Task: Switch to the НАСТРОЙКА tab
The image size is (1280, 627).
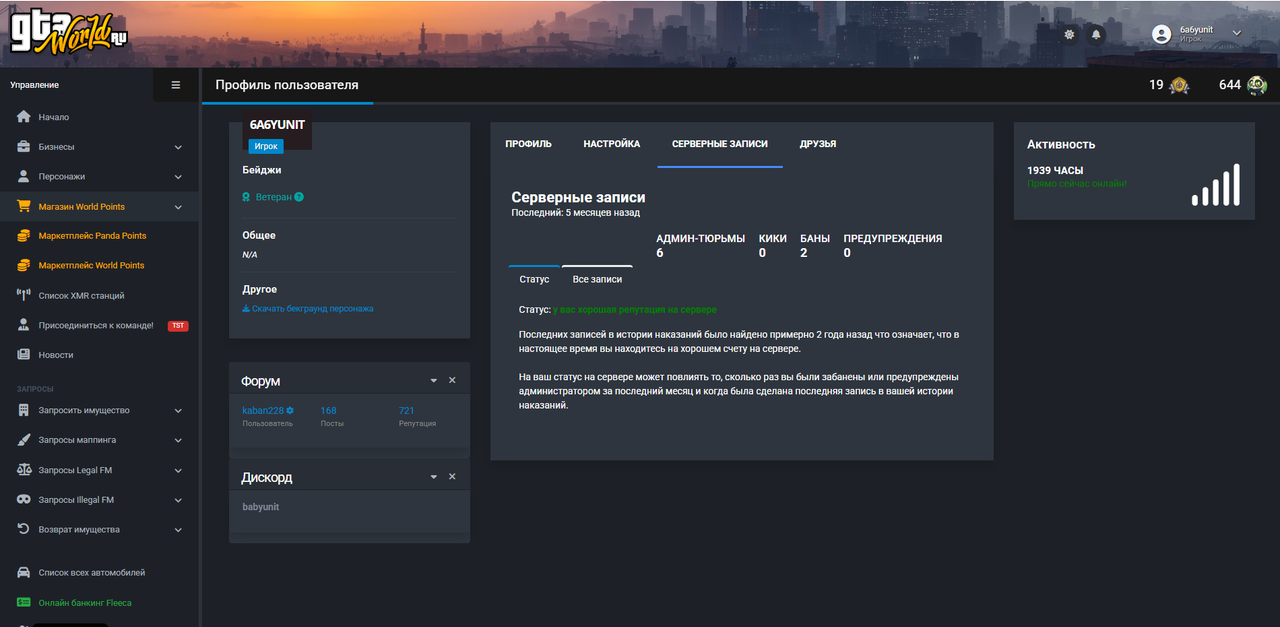Action: 612,144
